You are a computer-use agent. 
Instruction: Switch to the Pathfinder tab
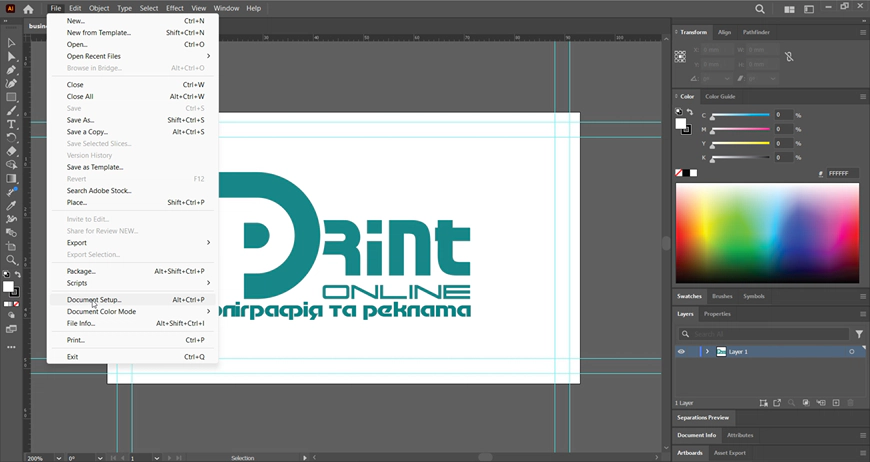(756, 32)
